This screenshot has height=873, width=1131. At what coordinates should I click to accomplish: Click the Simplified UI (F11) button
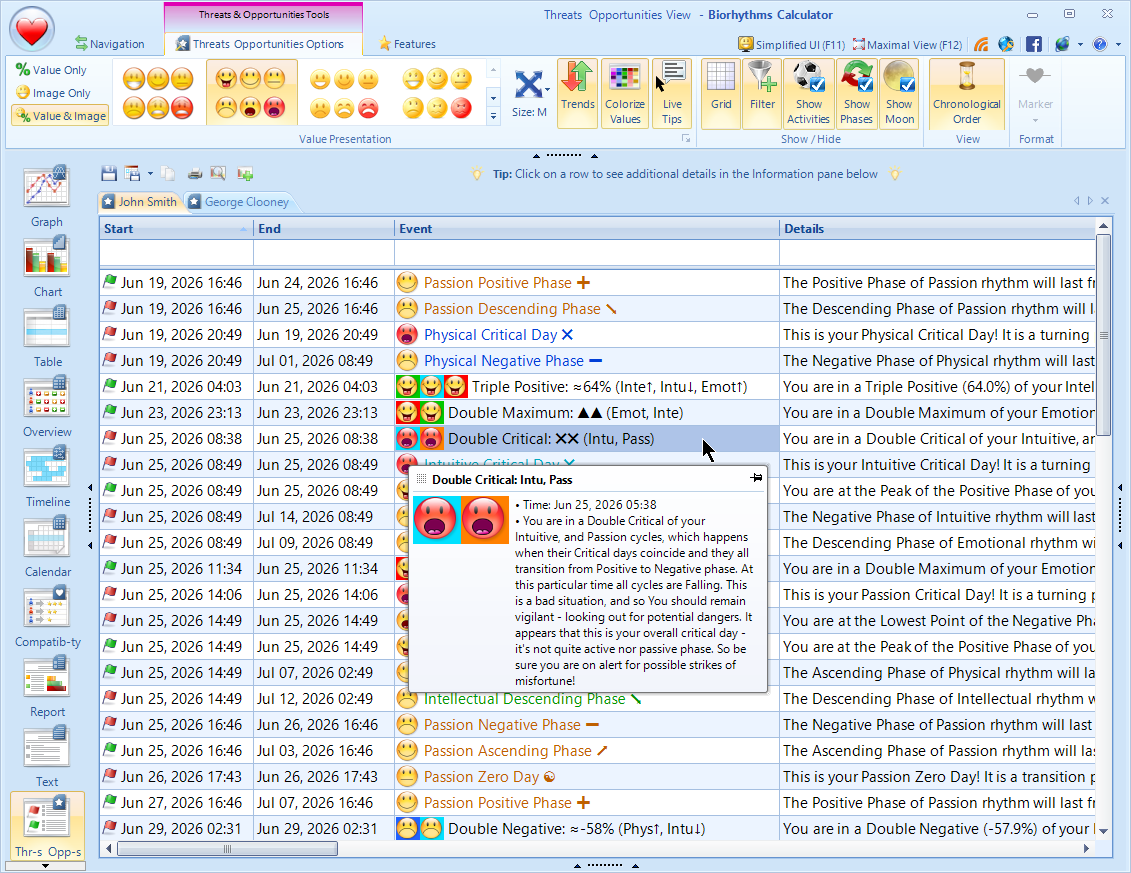[791, 45]
